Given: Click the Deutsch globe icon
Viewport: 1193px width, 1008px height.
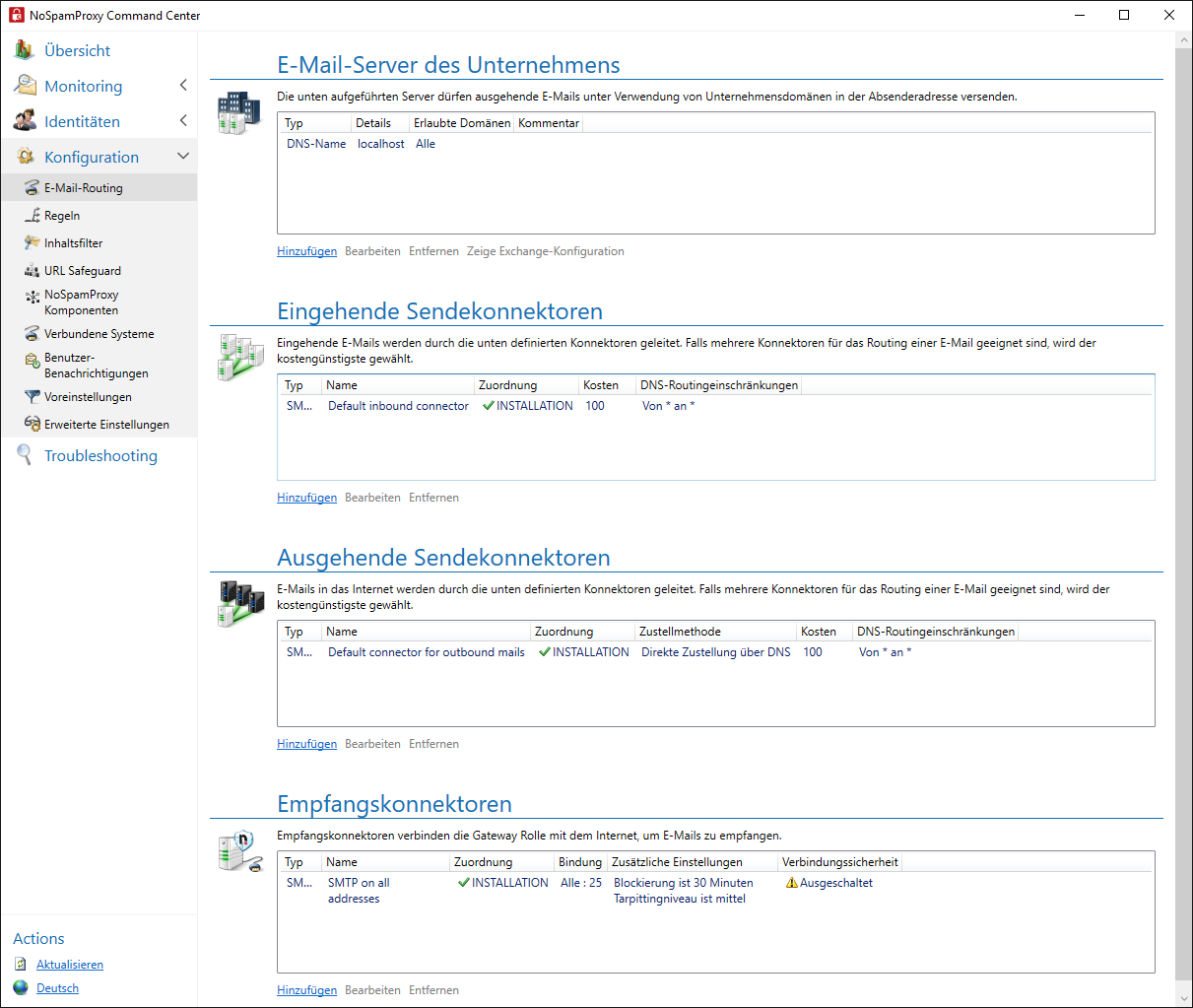Looking at the screenshot, I should (x=21, y=987).
